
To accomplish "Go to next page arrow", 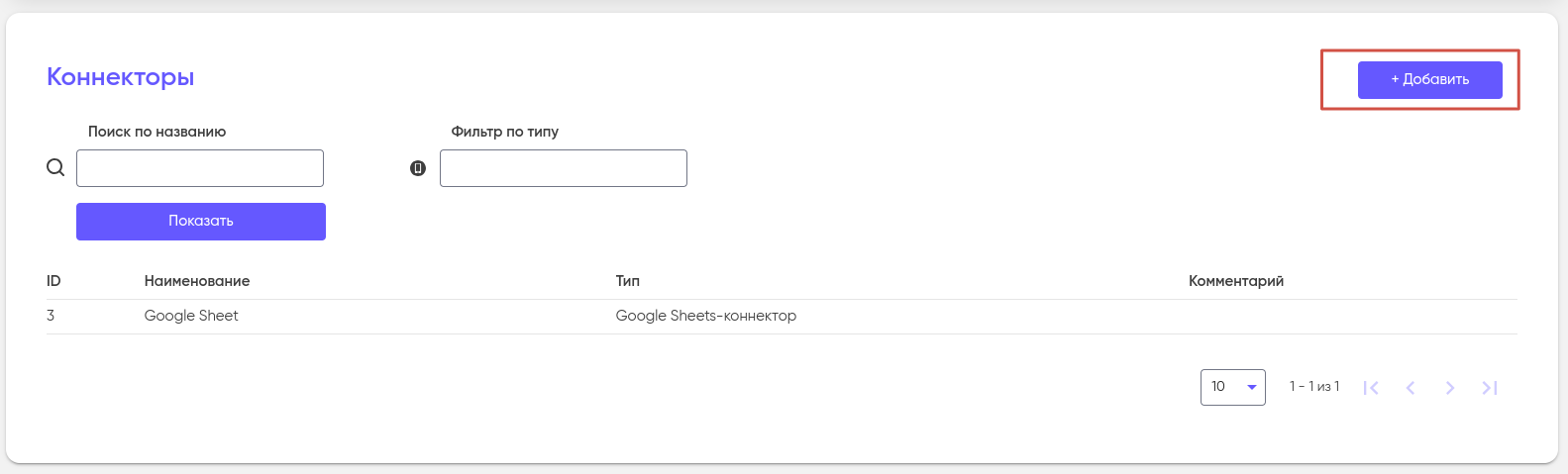I will 1450,388.
